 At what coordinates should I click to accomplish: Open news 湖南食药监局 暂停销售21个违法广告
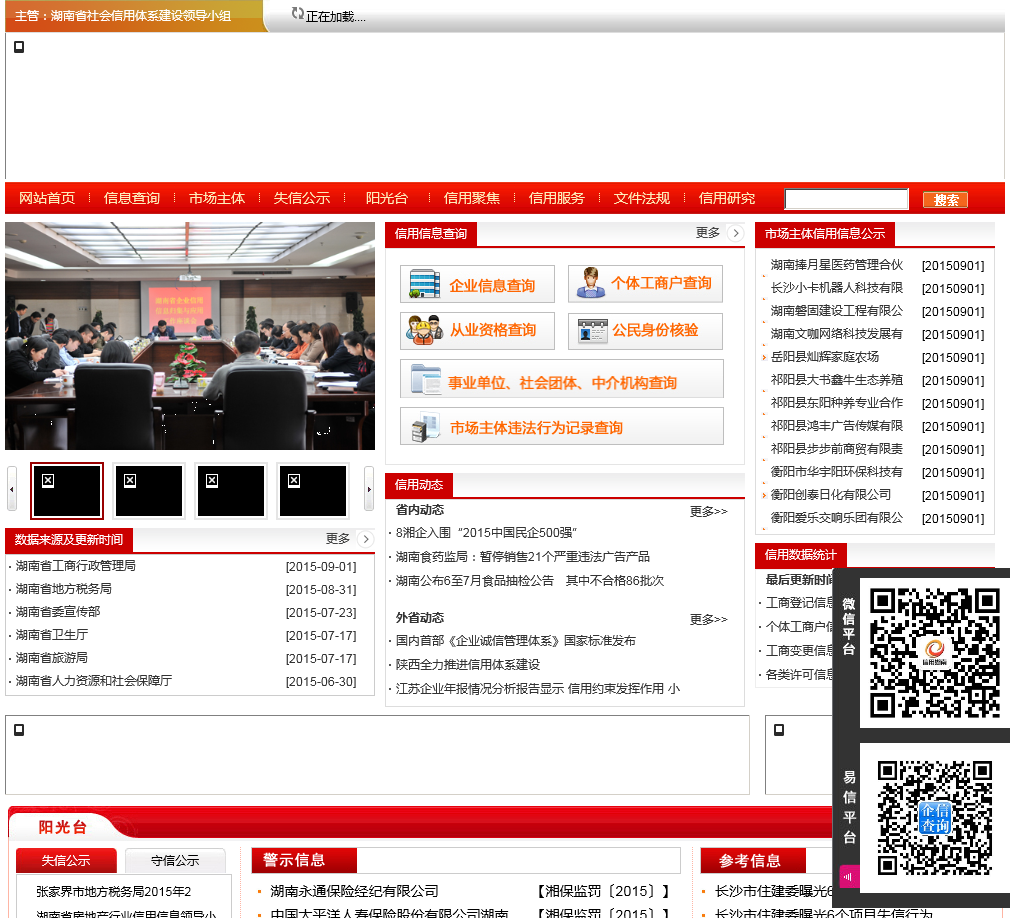click(x=522, y=557)
